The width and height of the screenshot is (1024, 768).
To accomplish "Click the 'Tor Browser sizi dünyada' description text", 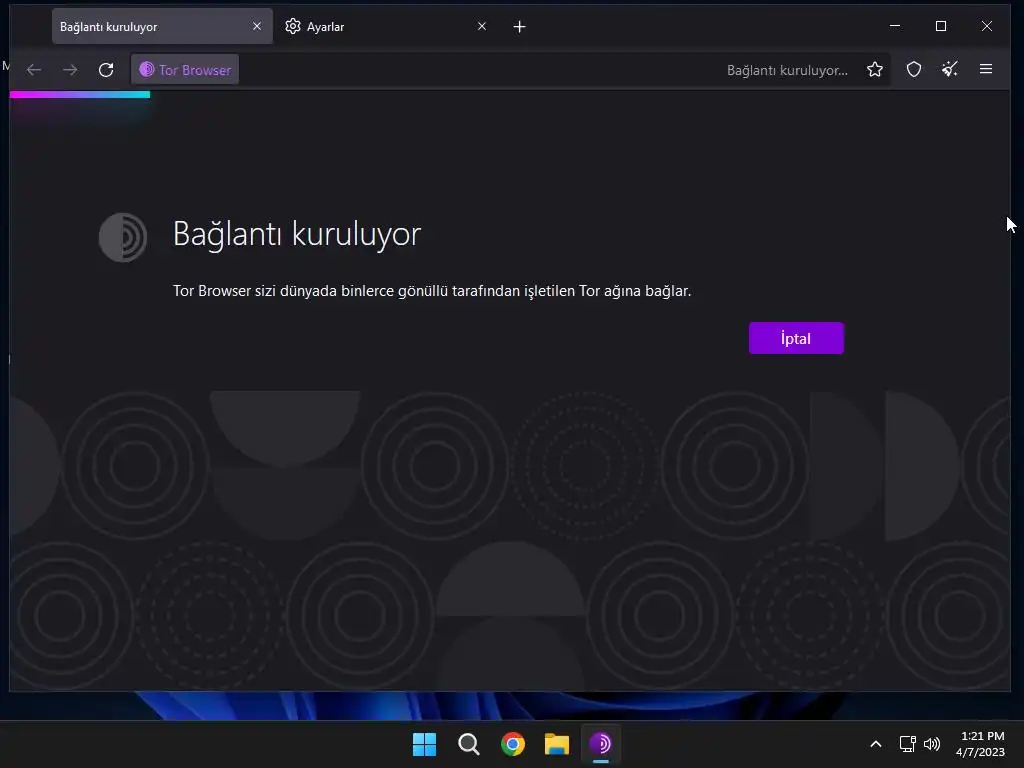I will tap(432, 291).
